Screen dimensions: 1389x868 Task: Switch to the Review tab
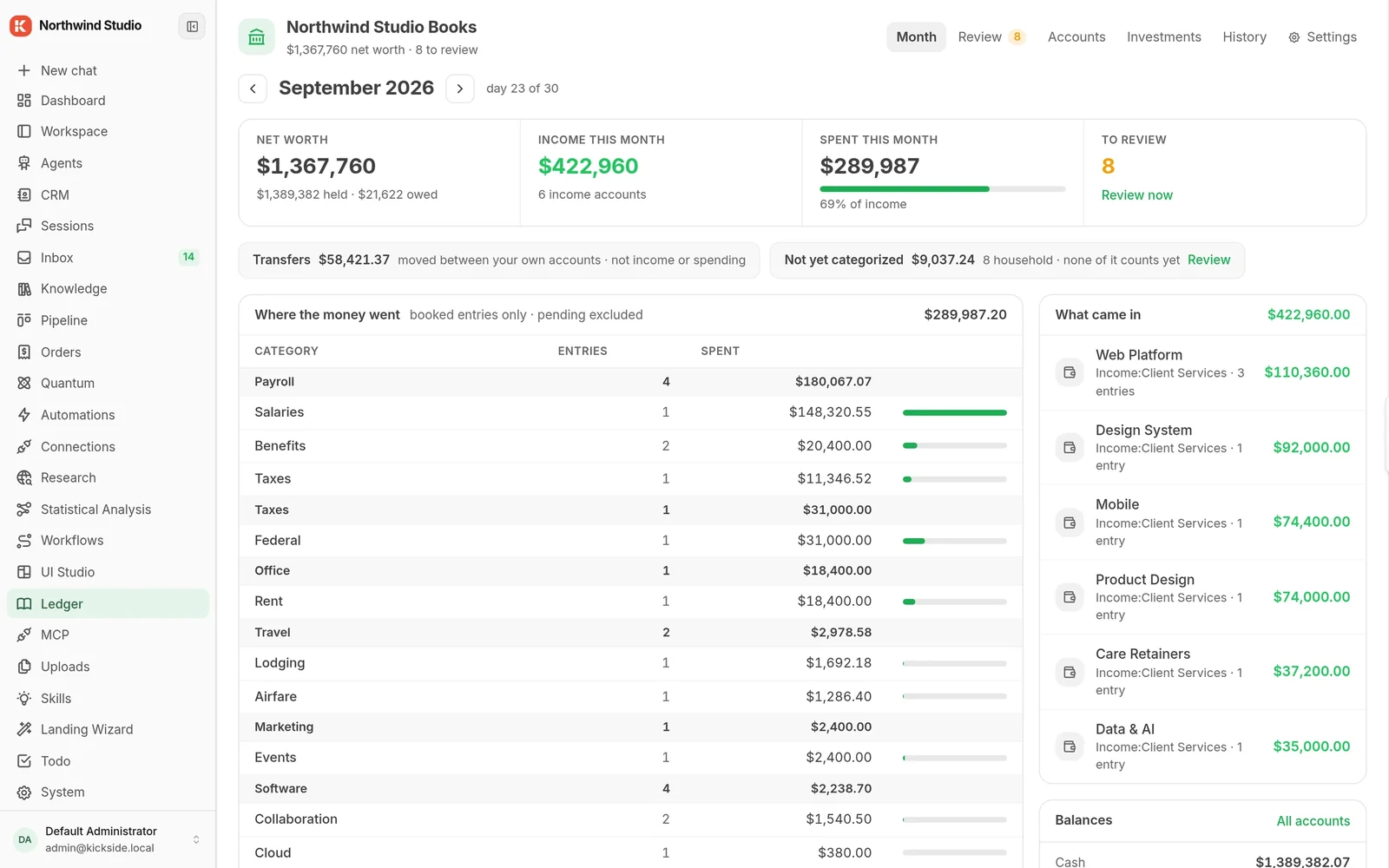[x=991, y=37]
